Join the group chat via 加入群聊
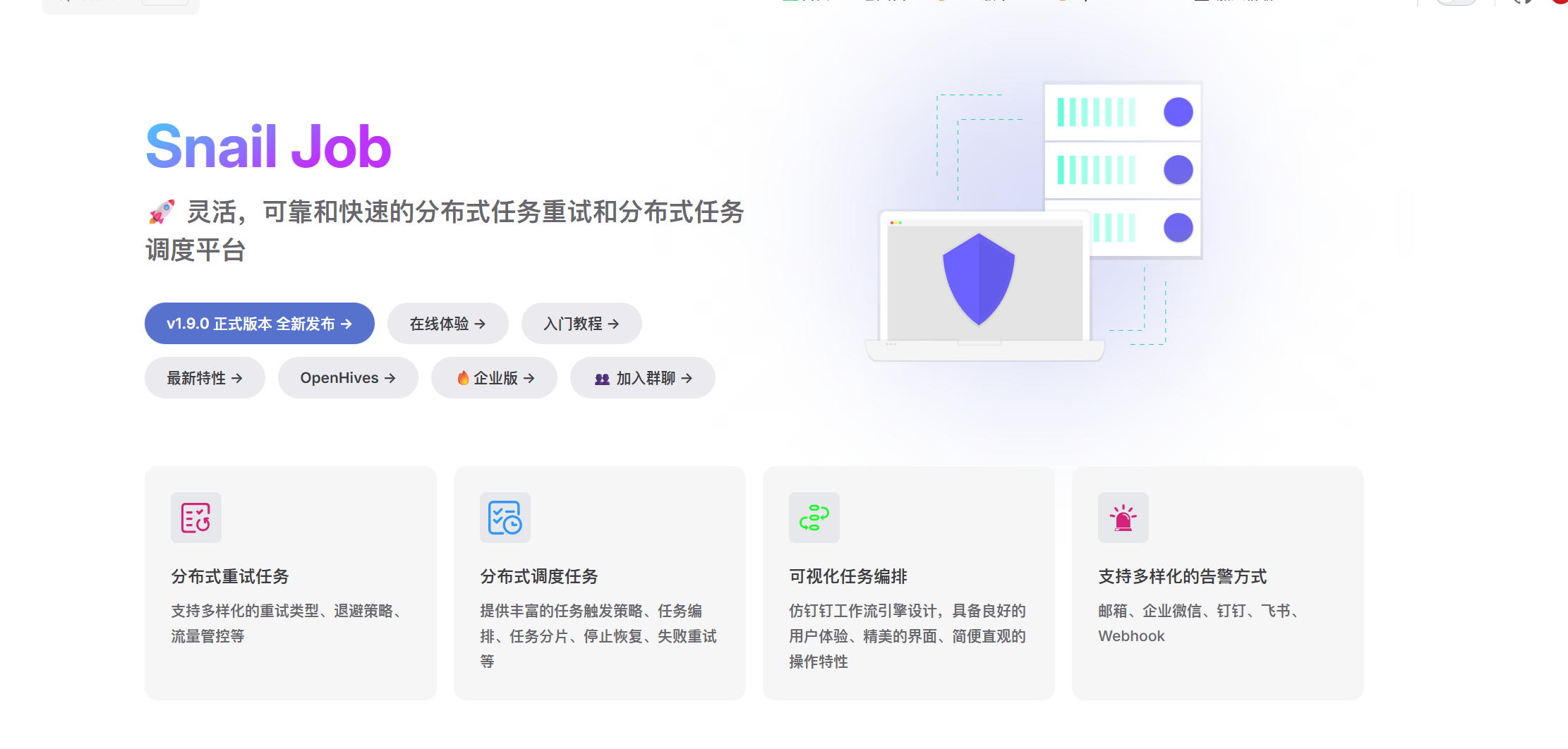1568x749 pixels. [642, 378]
